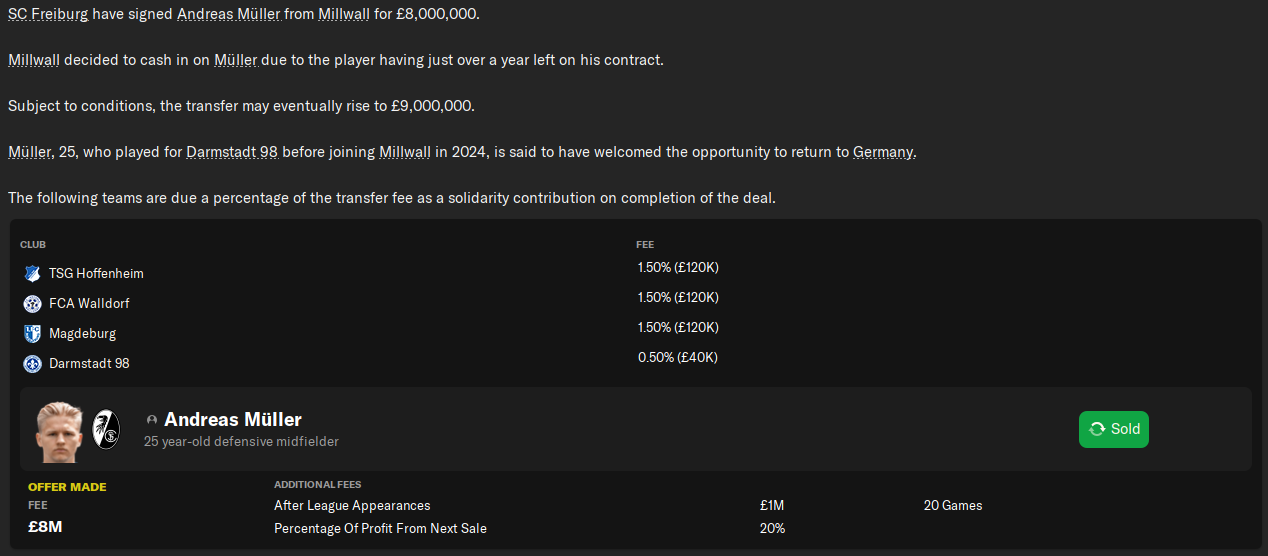Click the TSG Hoffenheim club badge icon
The width and height of the screenshot is (1268, 556).
pos(32,273)
